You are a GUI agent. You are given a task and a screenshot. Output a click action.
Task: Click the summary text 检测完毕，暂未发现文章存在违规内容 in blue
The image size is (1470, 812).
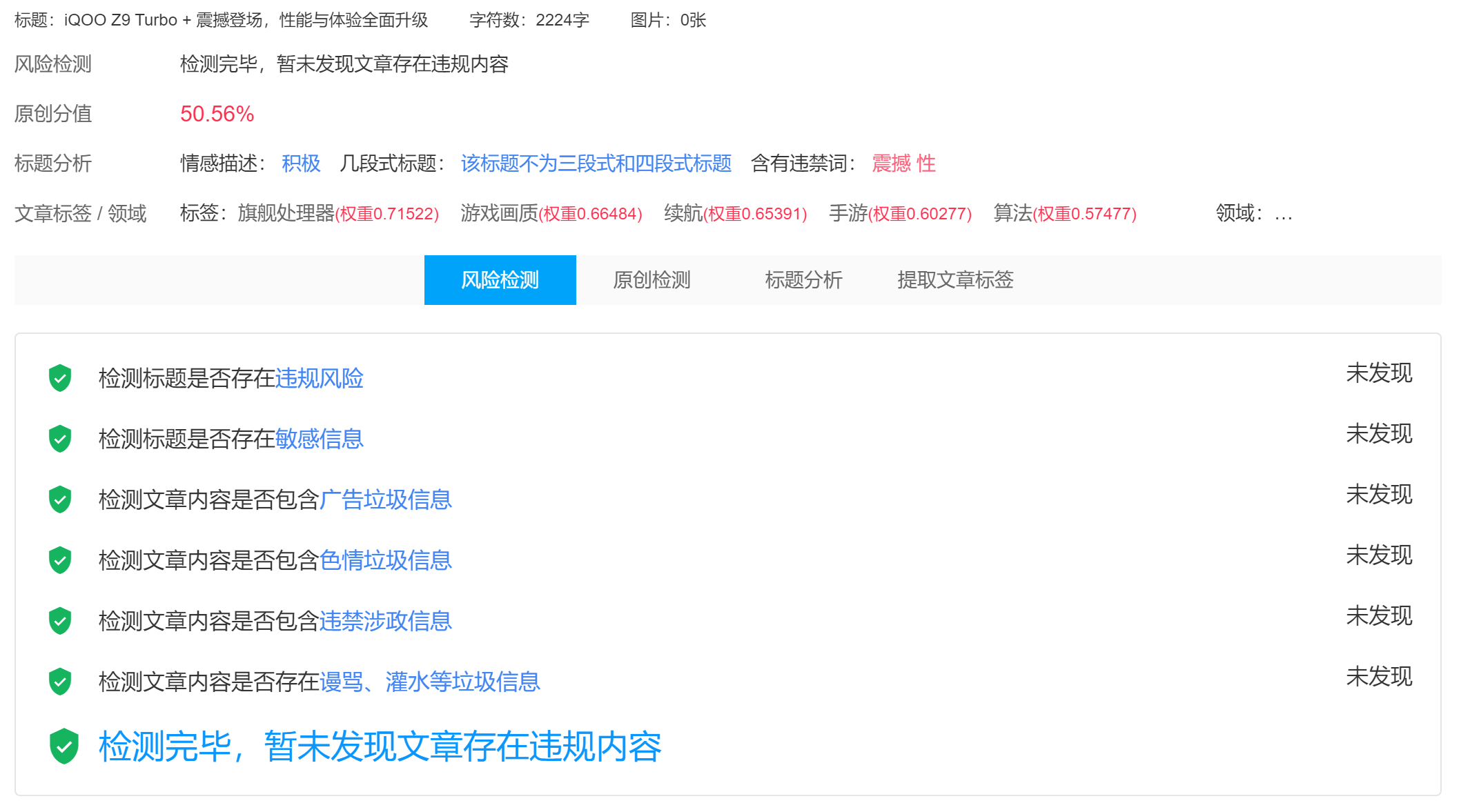click(x=380, y=746)
